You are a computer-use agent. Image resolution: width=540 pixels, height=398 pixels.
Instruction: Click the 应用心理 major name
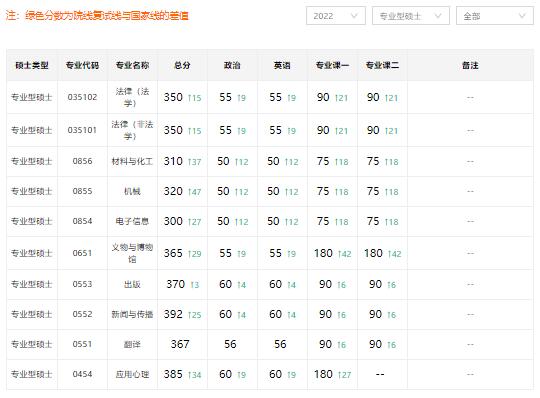click(132, 374)
